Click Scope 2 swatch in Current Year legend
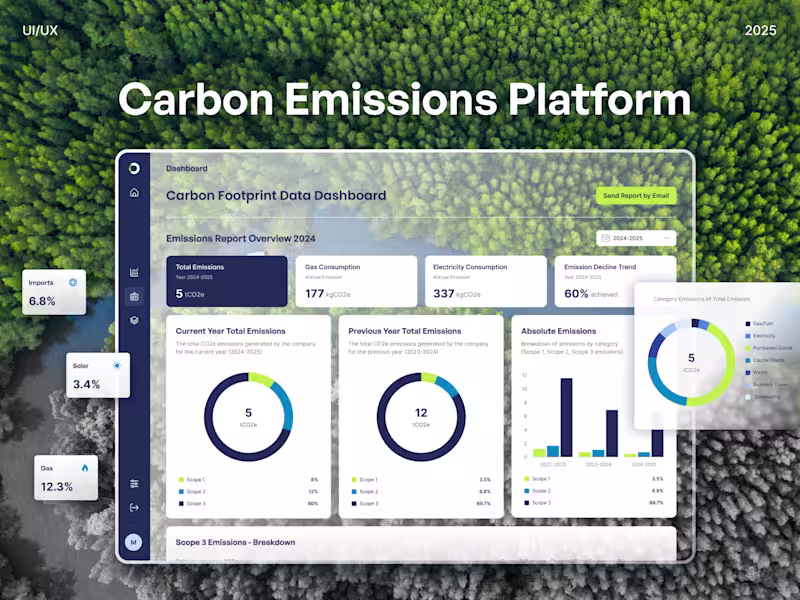Screen dimensions: 800x600 click(x=181, y=492)
